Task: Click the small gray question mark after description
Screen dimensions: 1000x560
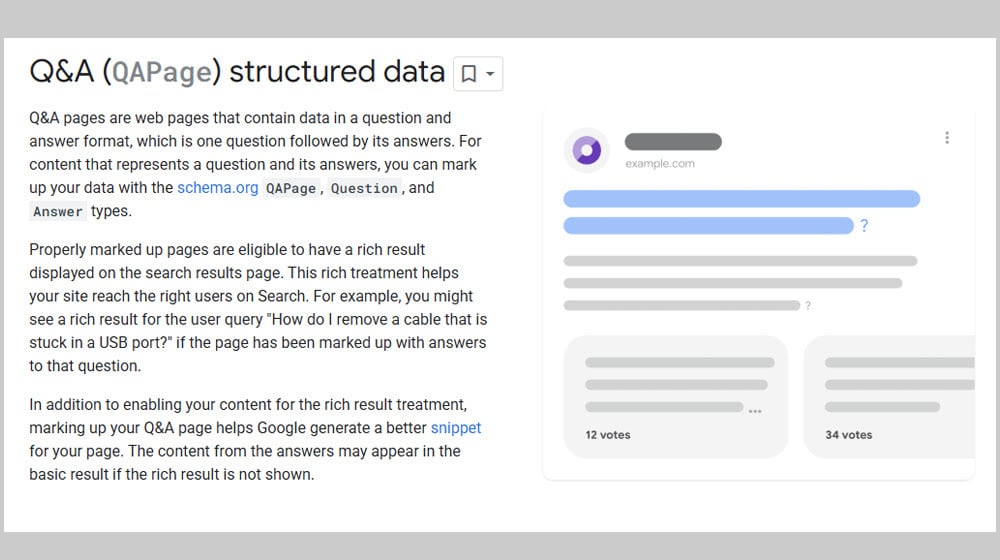Action: [x=808, y=305]
